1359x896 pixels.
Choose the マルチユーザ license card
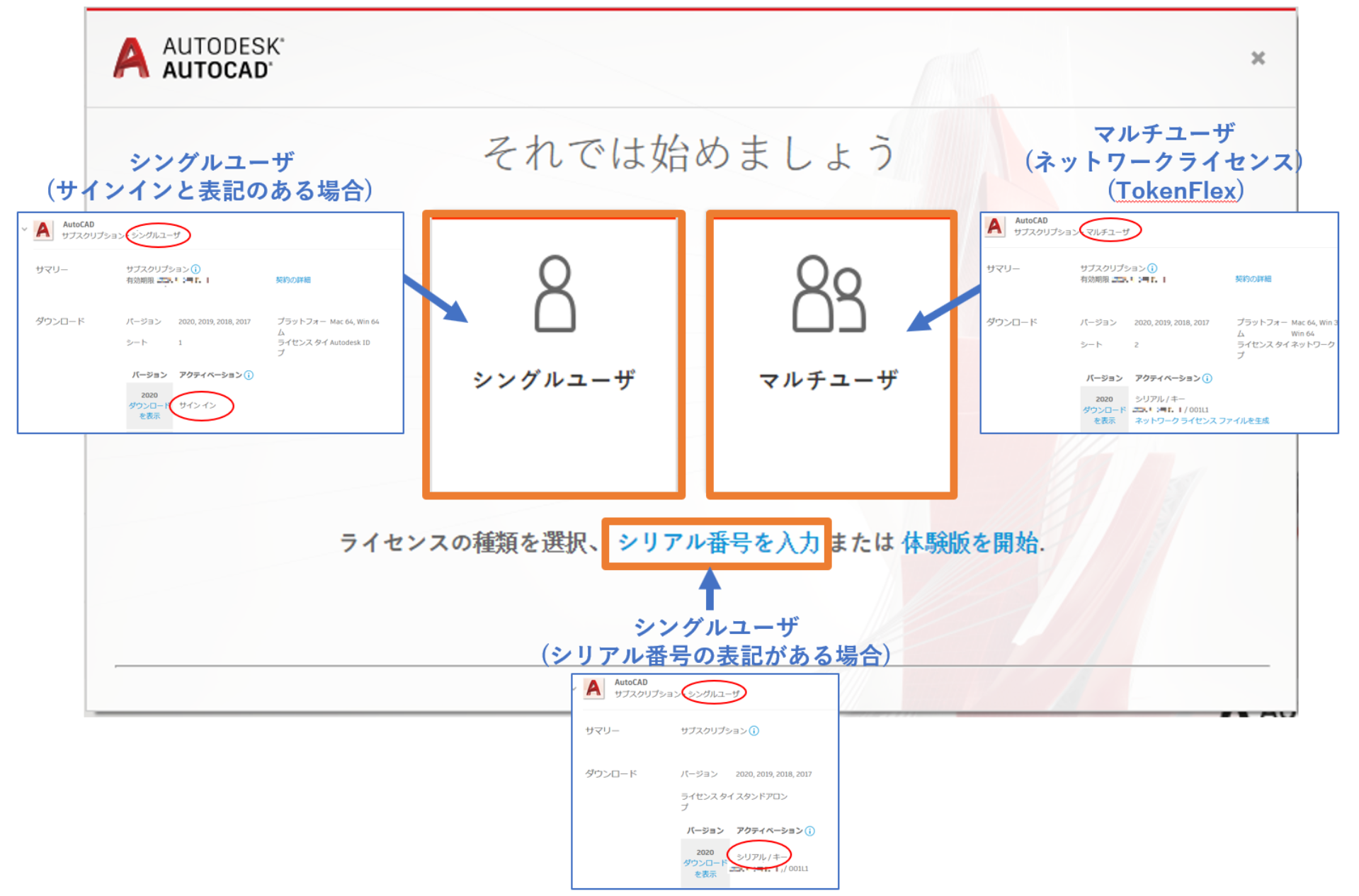tap(831, 355)
